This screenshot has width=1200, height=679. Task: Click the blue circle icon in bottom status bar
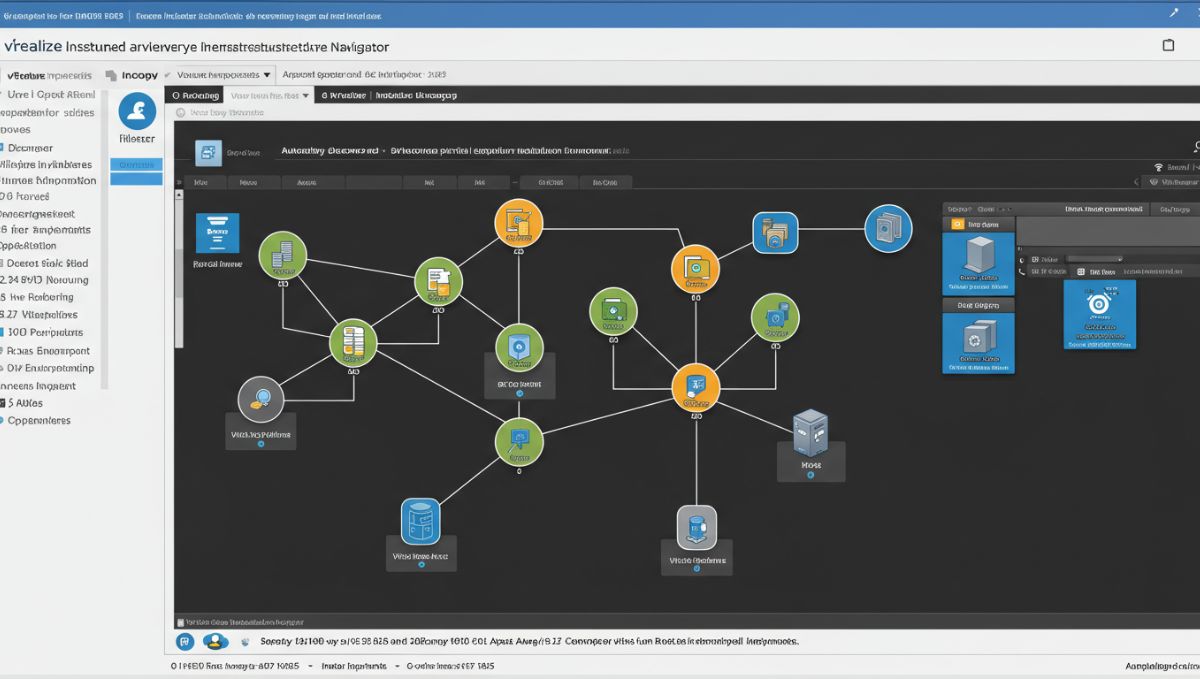(185, 642)
